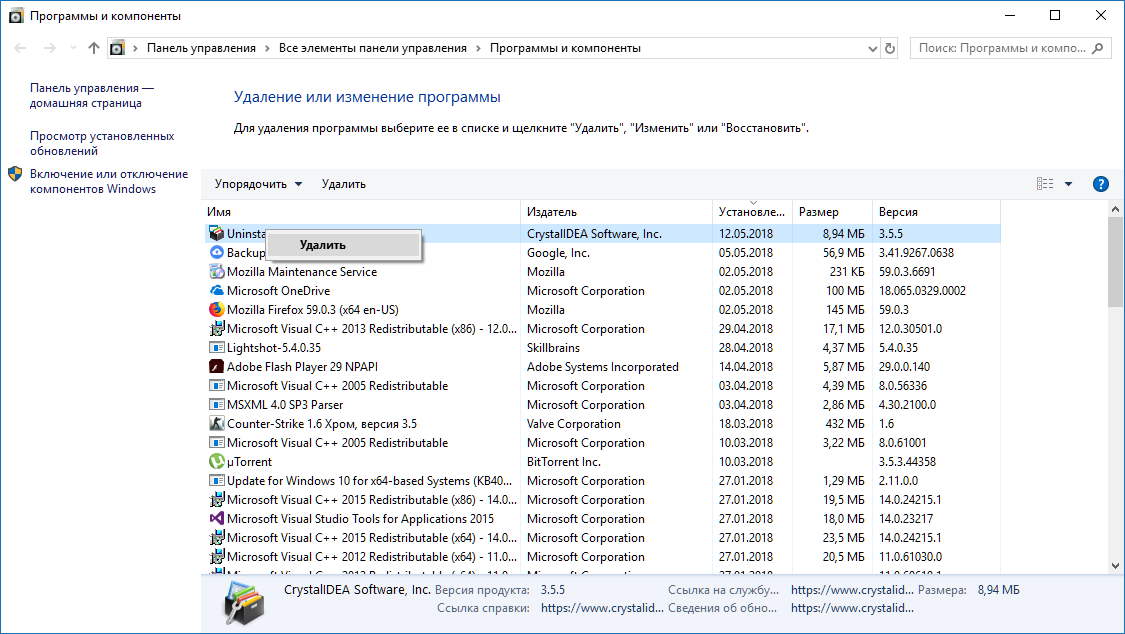Select Adobe Flash Player 29 NPAPI entry
Viewport: 1125px width, 634px height.
302,366
